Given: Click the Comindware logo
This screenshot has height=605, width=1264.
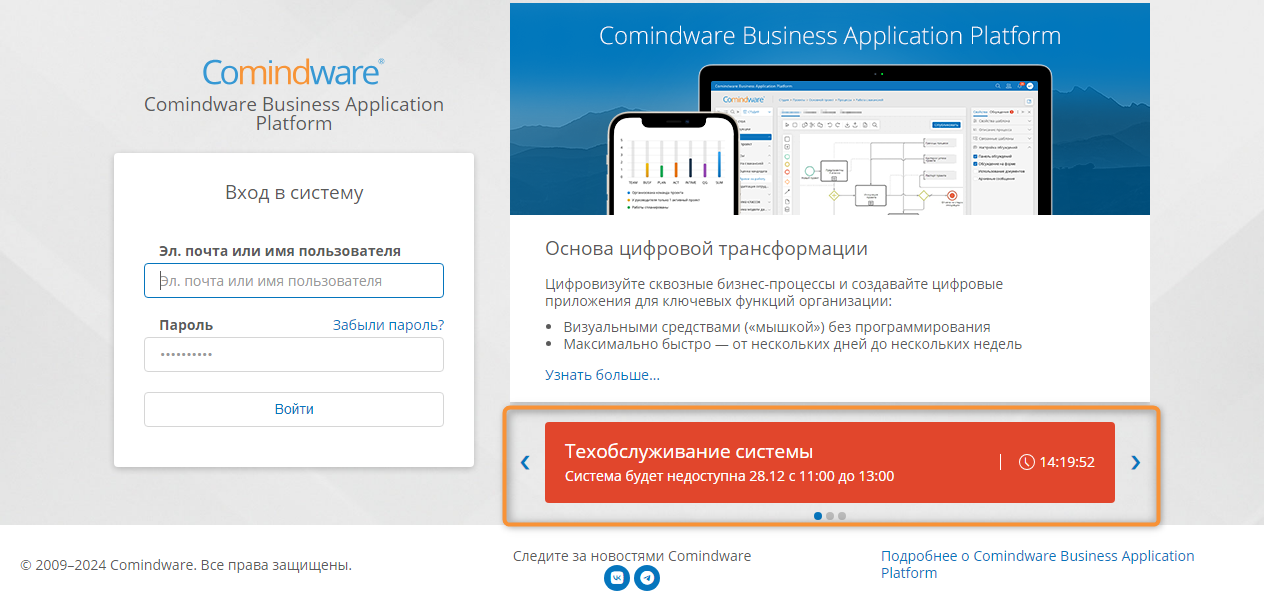Looking at the screenshot, I should pos(293,71).
